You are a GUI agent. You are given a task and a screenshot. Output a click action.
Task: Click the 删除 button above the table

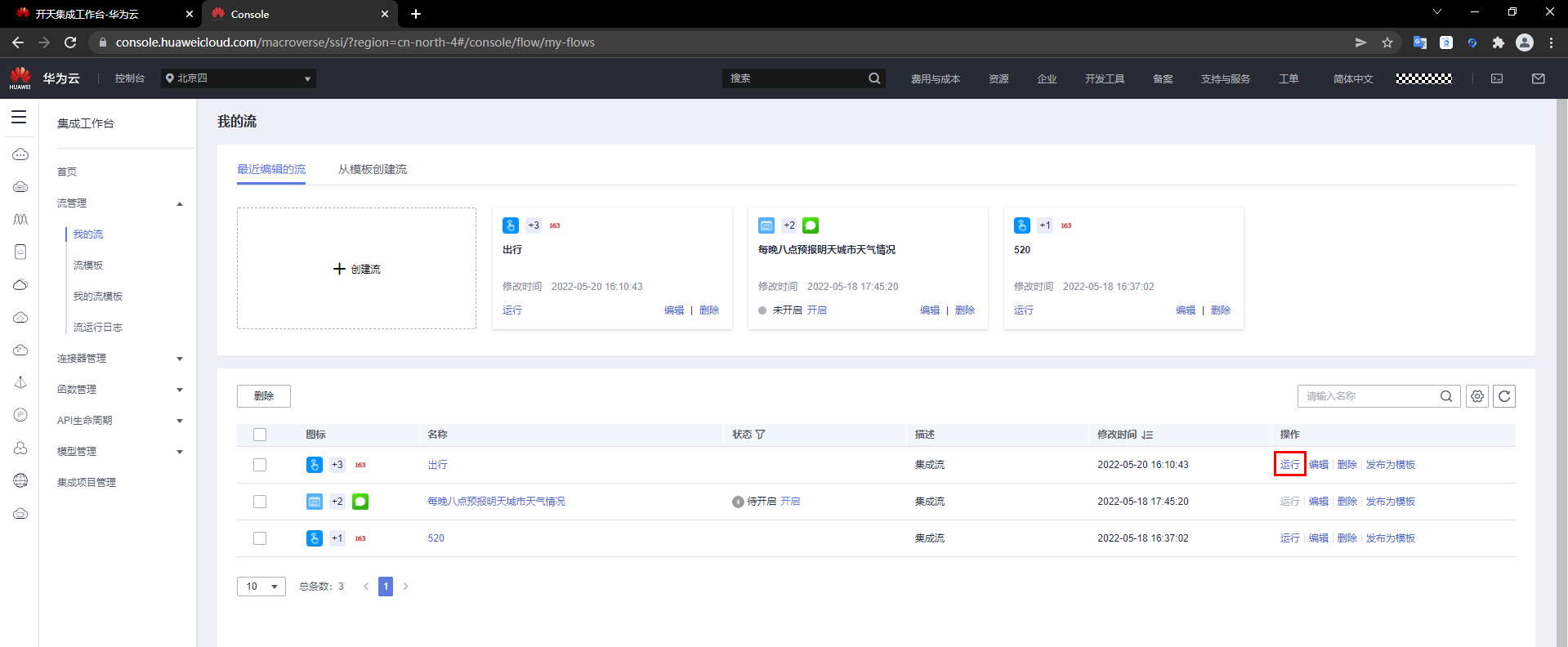264,396
